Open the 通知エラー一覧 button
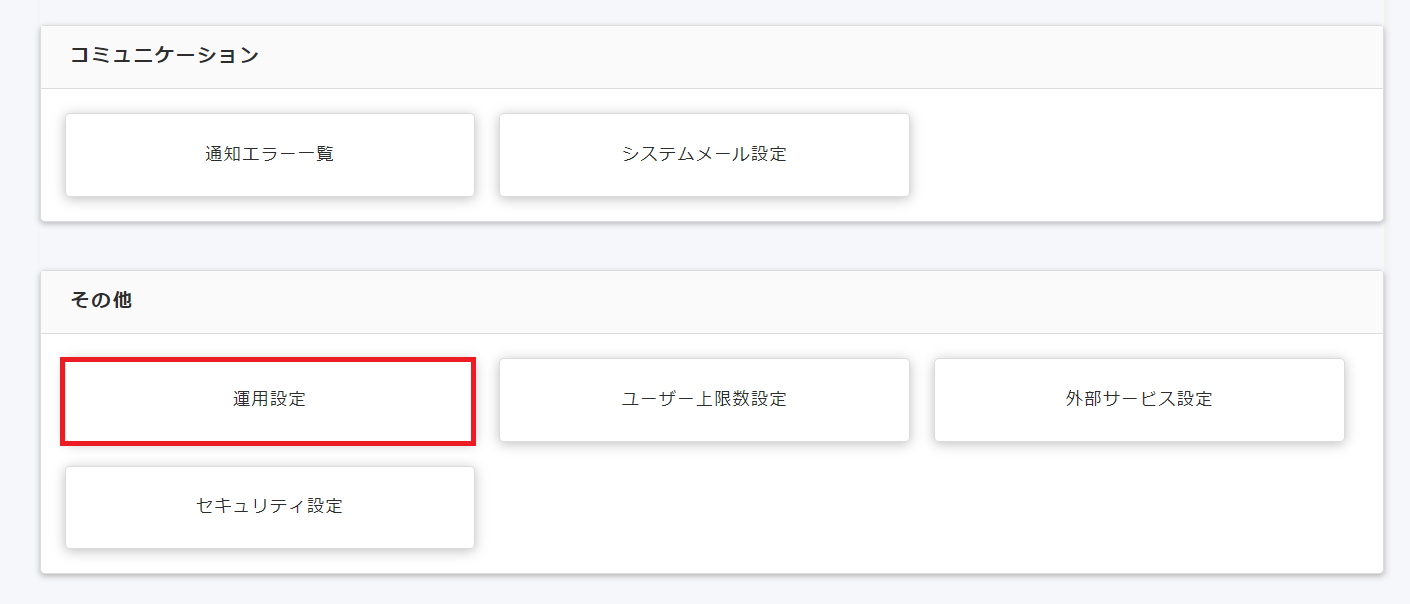The image size is (1410, 604). click(x=269, y=155)
